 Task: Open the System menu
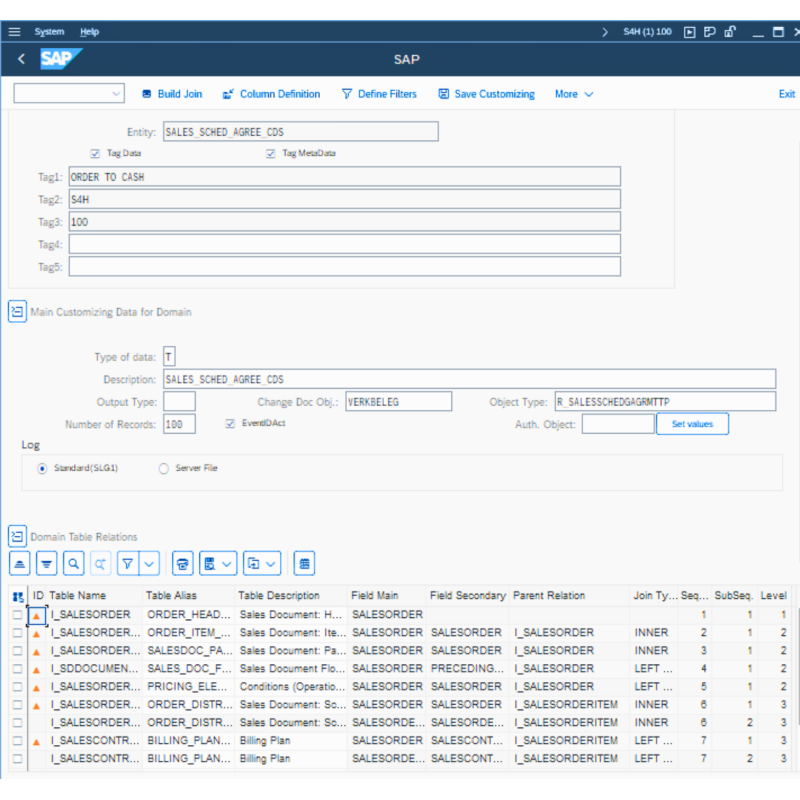click(49, 31)
